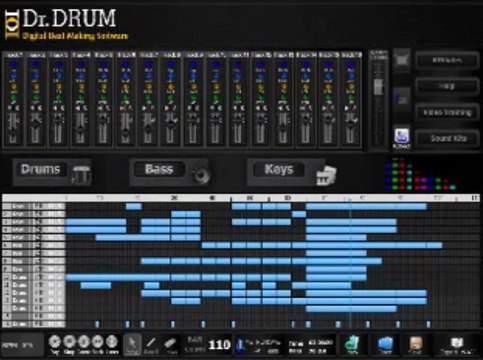The width and height of the screenshot is (483, 360).
Task: Click the export icon at bottom right
Action: point(457,344)
